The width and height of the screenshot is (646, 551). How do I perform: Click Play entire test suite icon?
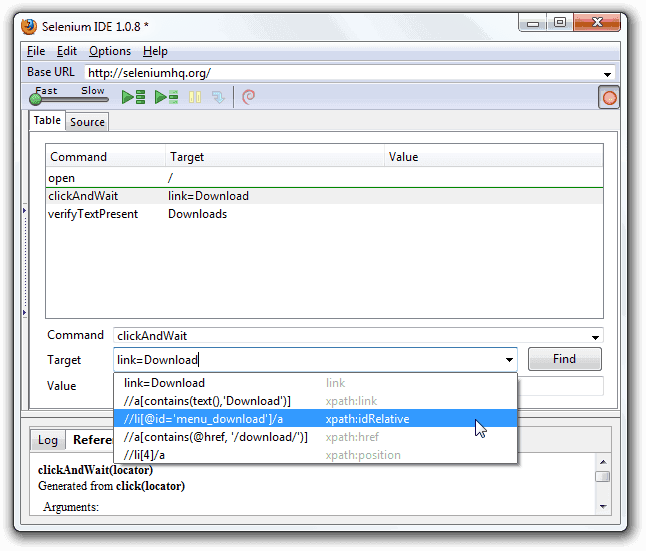click(133, 97)
